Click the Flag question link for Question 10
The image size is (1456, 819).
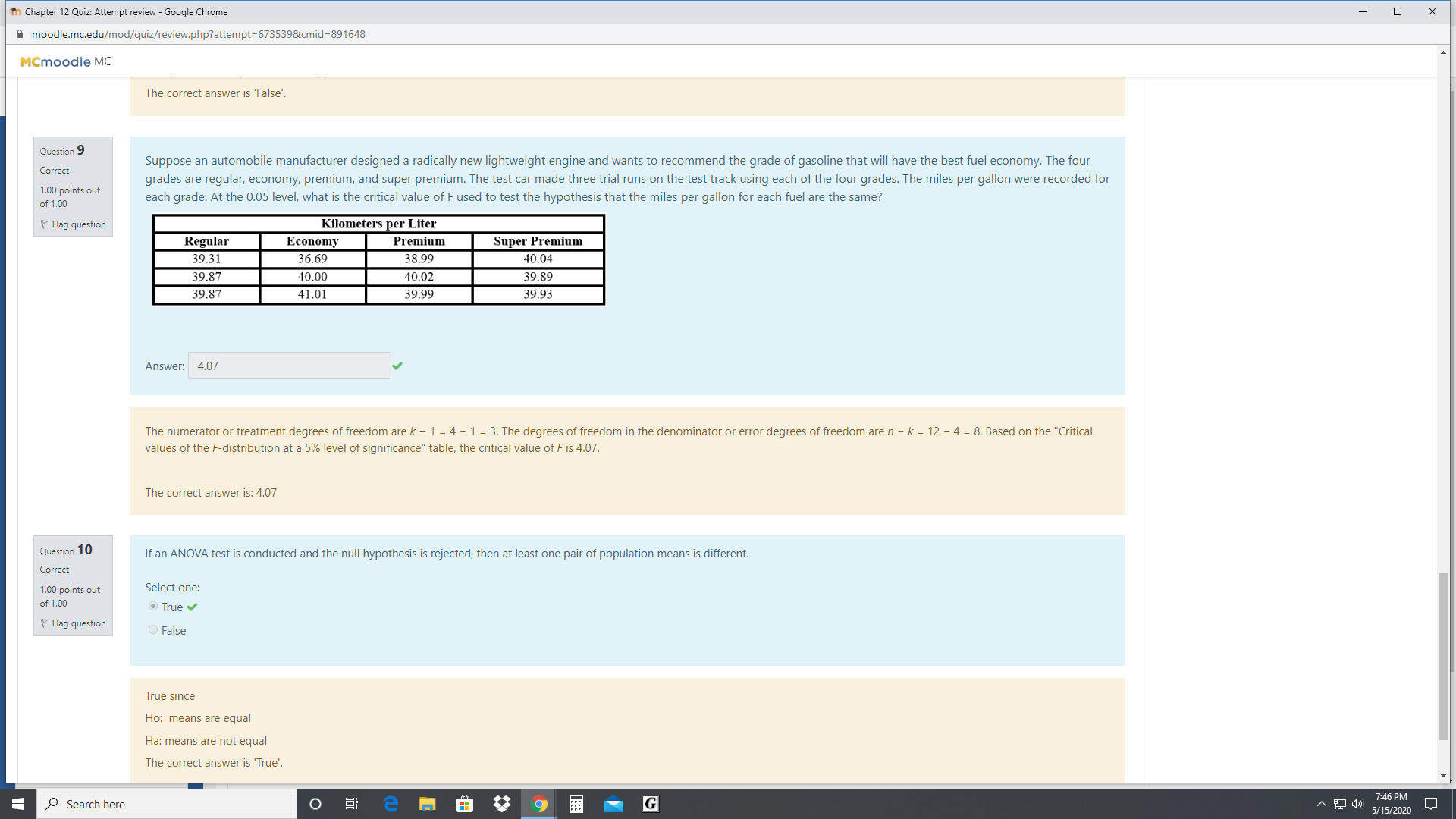[77, 622]
